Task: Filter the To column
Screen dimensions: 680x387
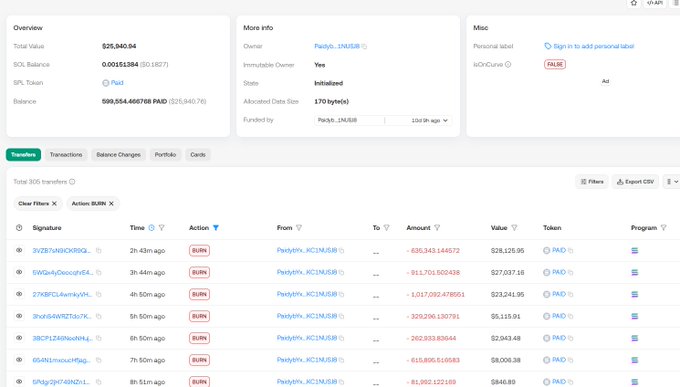Action: (386, 228)
